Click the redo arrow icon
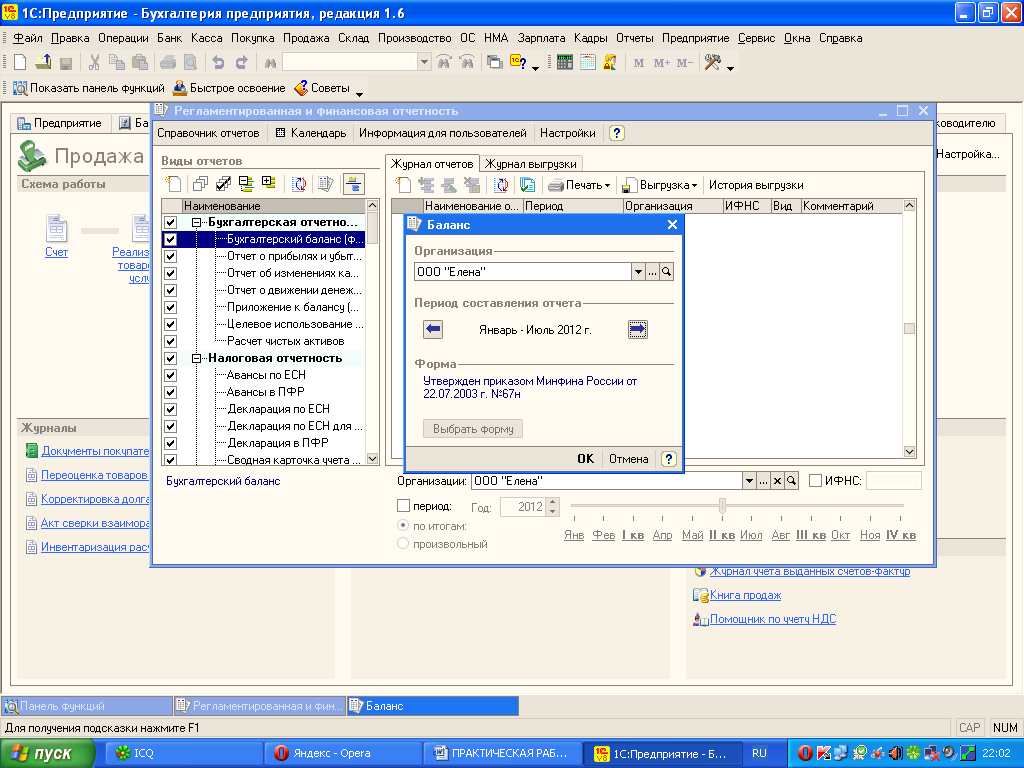Screen dimensions: 1024x768 coord(241,63)
